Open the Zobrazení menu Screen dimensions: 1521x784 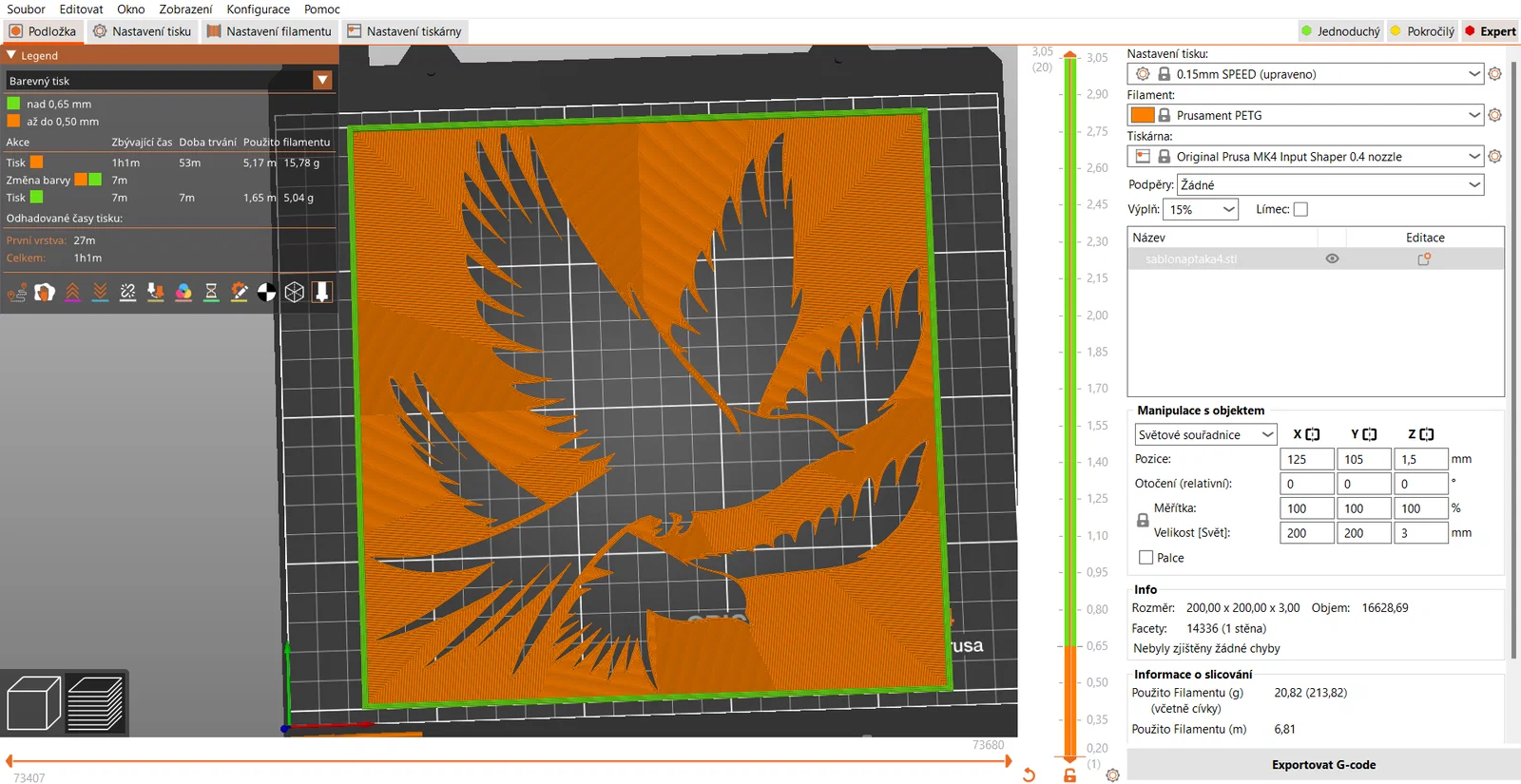[x=185, y=10]
